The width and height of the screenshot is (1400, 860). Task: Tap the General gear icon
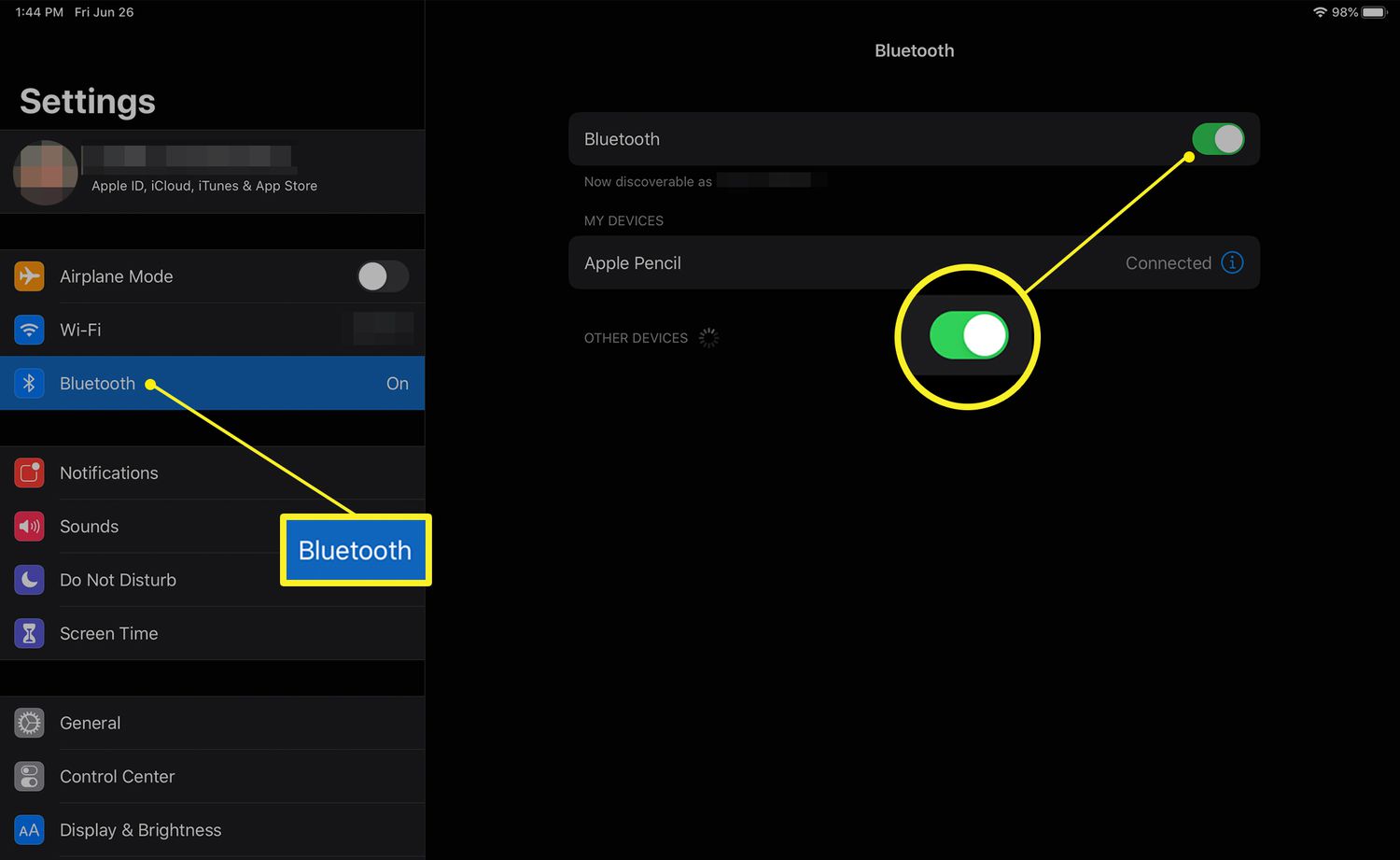click(x=29, y=723)
